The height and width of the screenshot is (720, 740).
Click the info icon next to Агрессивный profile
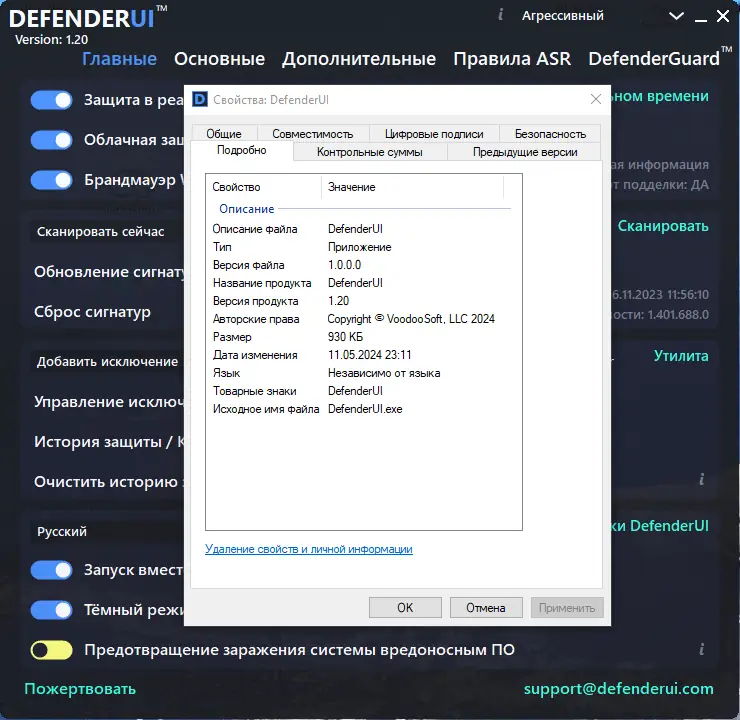pos(500,15)
